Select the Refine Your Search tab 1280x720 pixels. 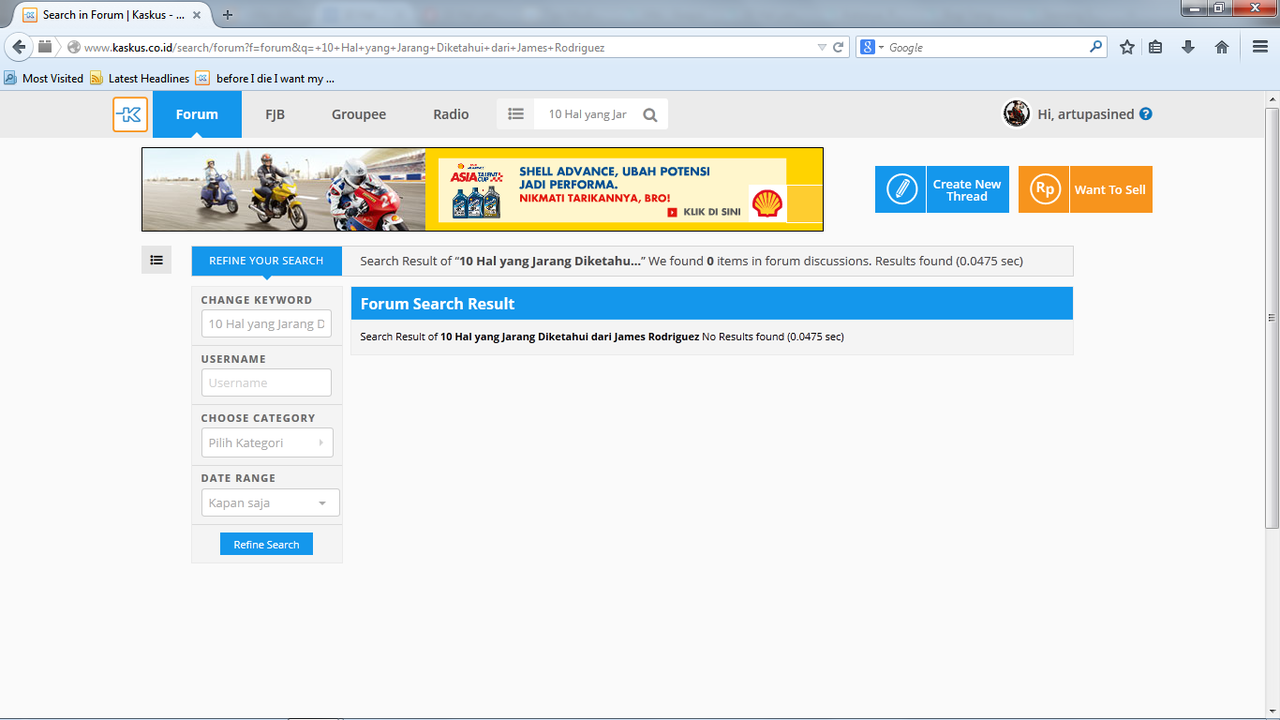pyautogui.click(x=266, y=261)
